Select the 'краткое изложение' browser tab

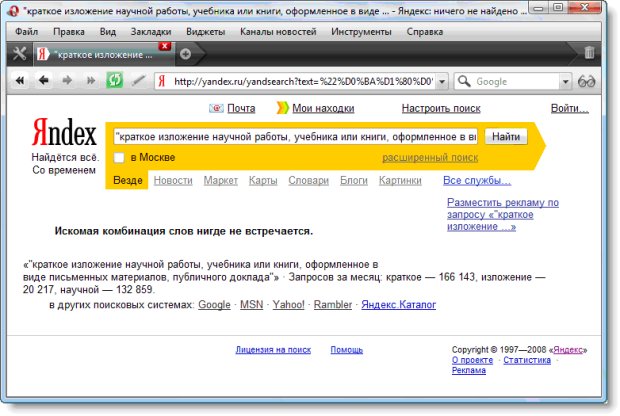[x=104, y=55]
